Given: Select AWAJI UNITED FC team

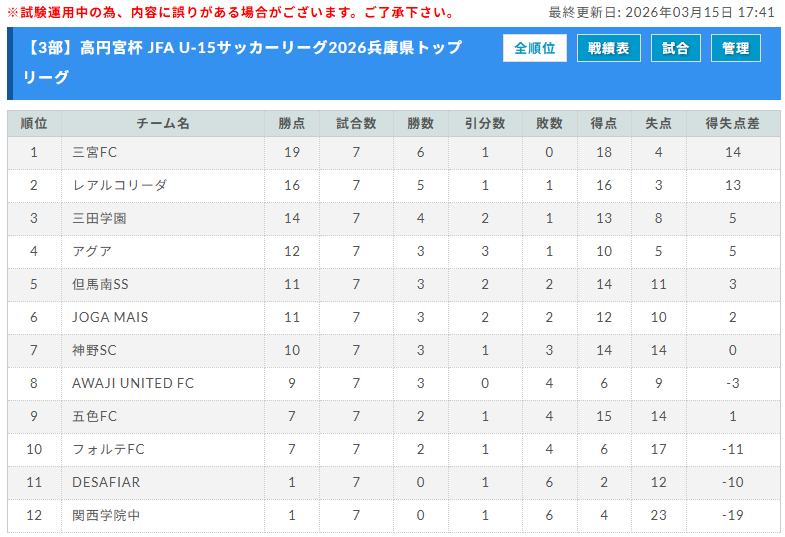Looking at the screenshot, I should (x=133, y=383).
